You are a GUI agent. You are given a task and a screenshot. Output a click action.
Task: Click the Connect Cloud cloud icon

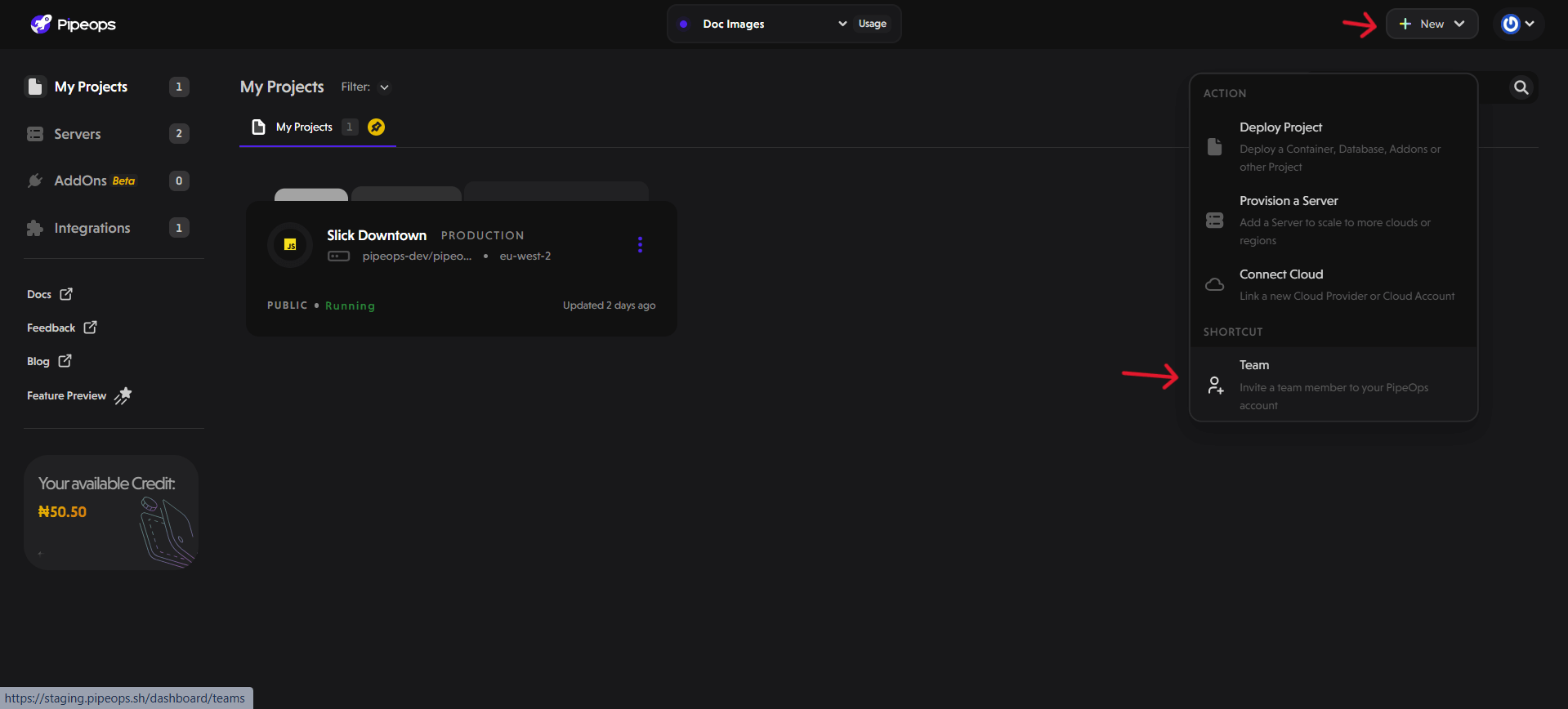coord(1215,284)
